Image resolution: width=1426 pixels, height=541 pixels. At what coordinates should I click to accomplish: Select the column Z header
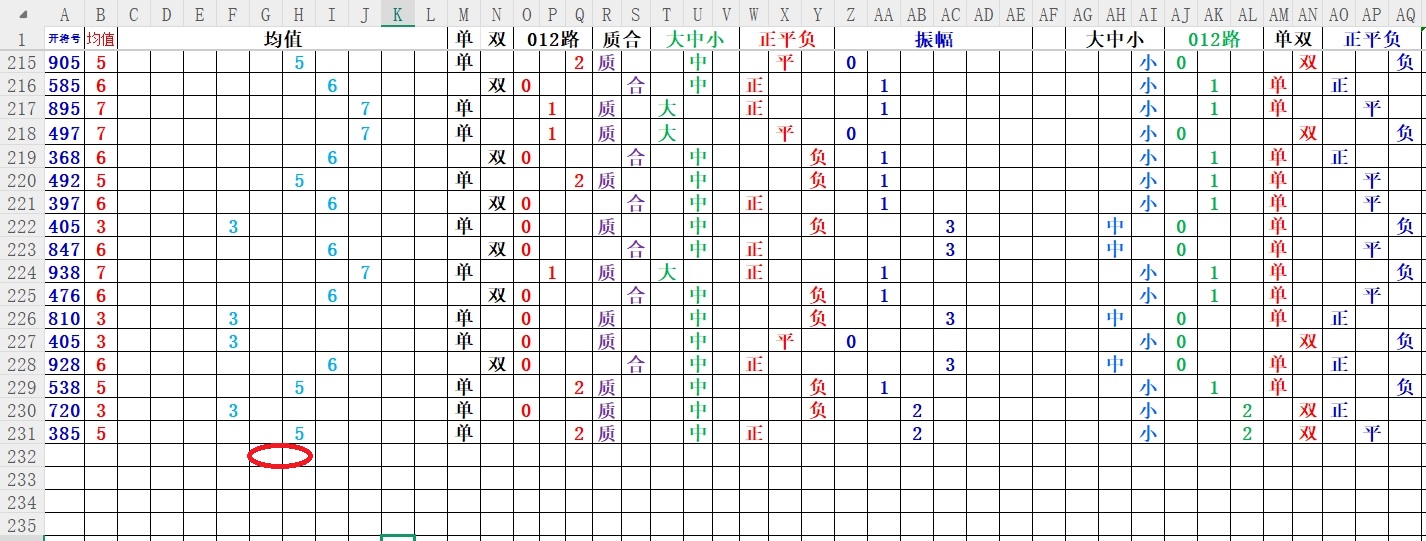point(850,14)
